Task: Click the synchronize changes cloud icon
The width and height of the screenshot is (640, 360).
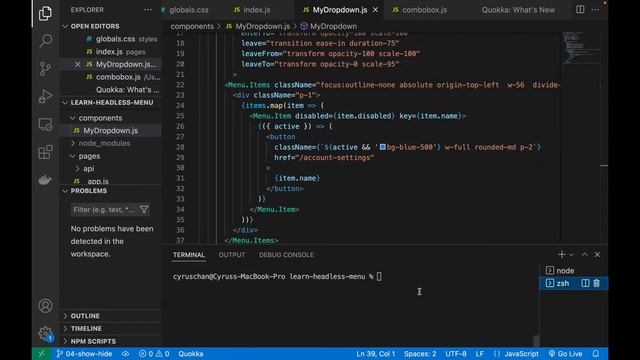Action: pyautogui.click(x=126, y=354)
